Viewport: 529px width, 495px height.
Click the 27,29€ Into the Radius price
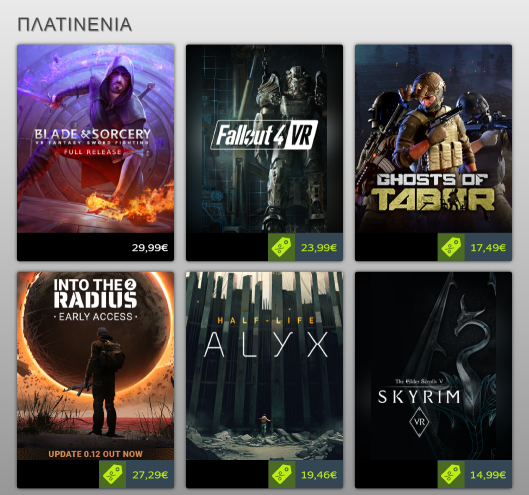pos(150,475)
